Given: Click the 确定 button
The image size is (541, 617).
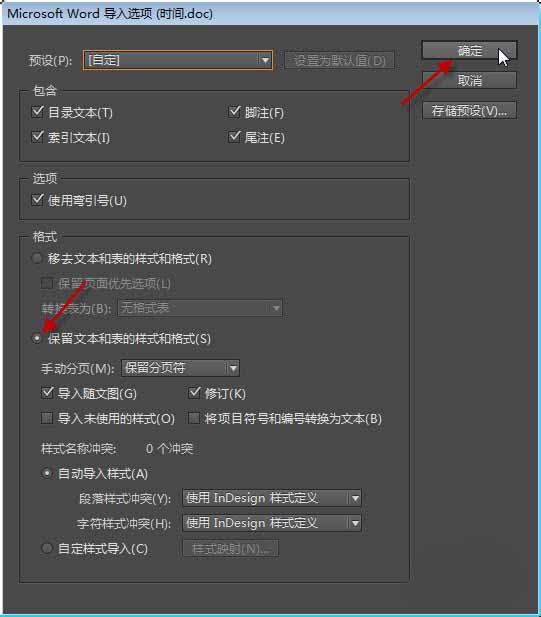Looking at the screenshot, I should [469, 50].
